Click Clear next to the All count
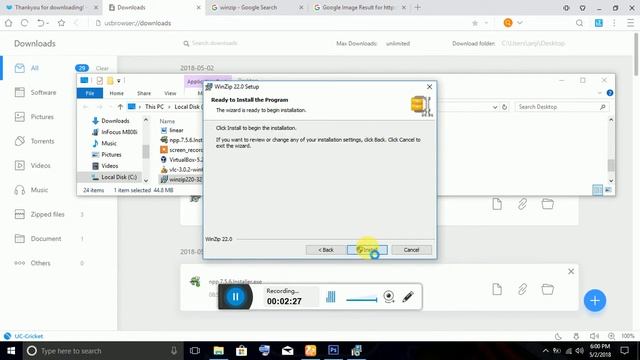 click(x=102, y=68)
